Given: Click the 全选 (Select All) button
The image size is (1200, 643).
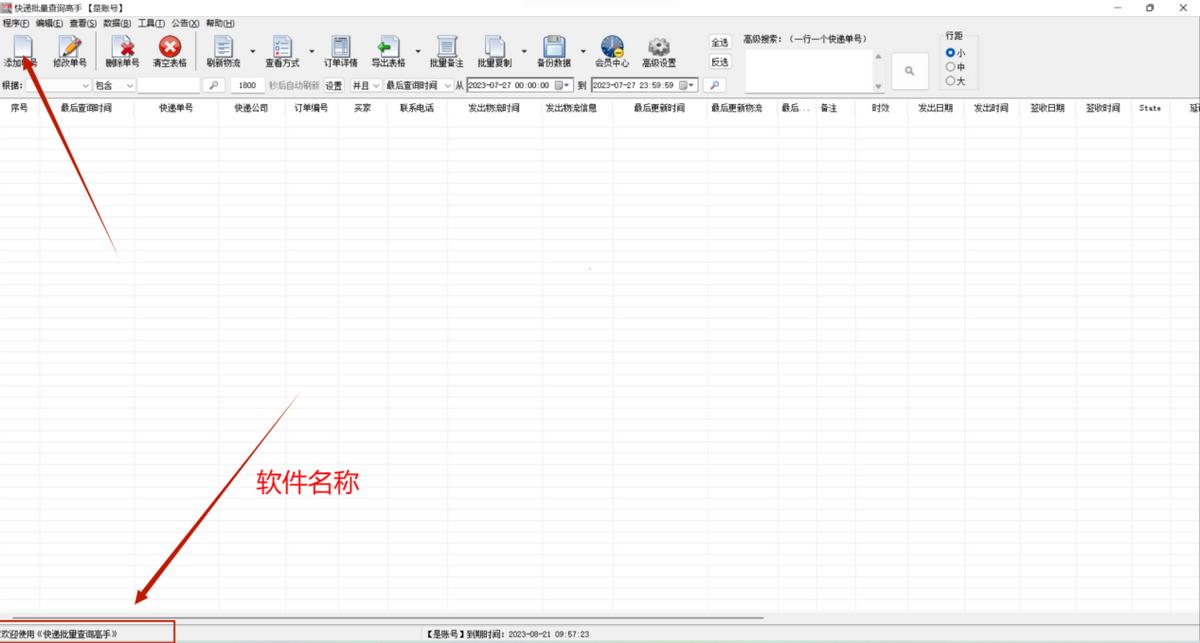Looking at the screenshot, I should coord(721,42).
